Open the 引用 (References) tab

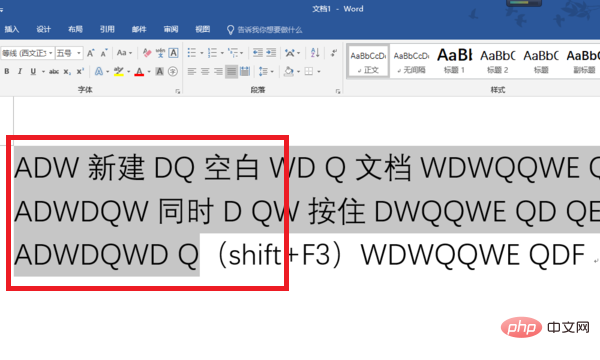click(107, 29)
